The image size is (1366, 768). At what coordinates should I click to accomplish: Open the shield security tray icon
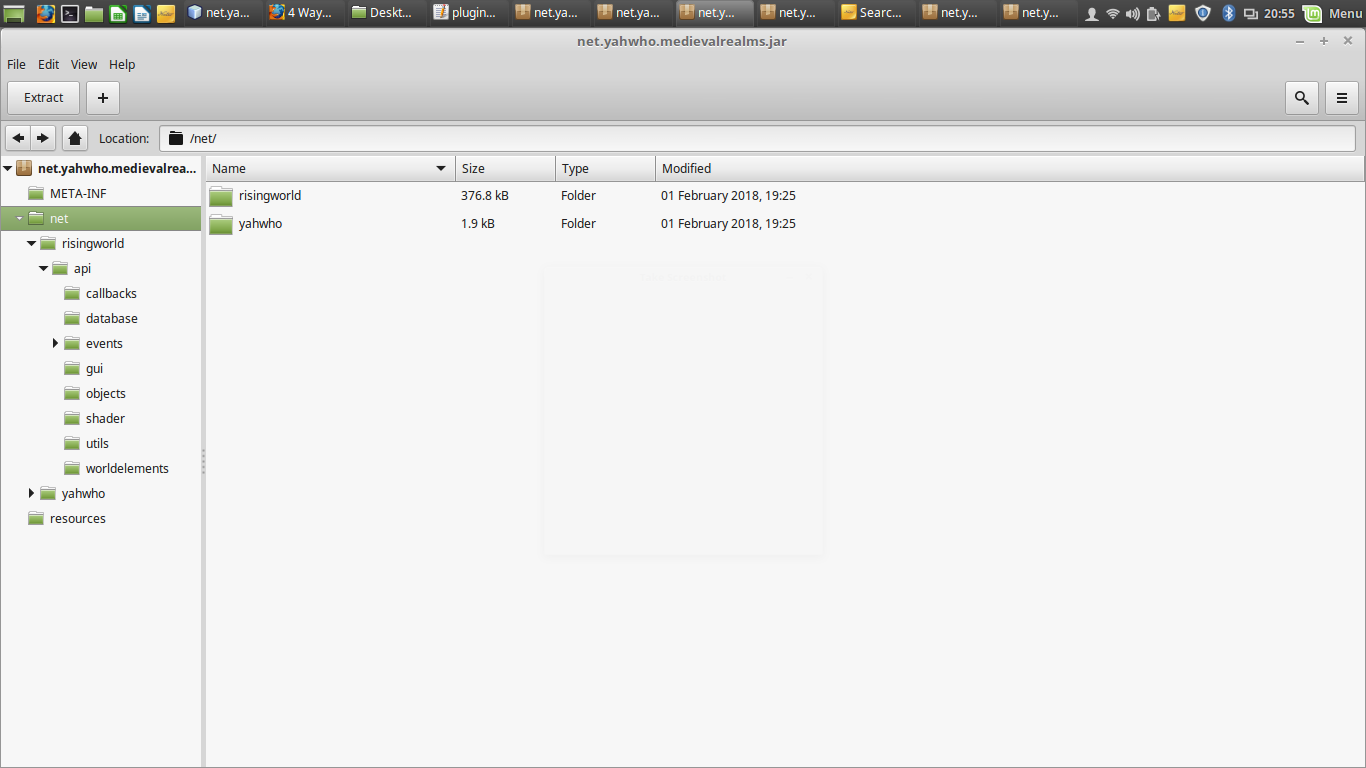[1203, 13]
